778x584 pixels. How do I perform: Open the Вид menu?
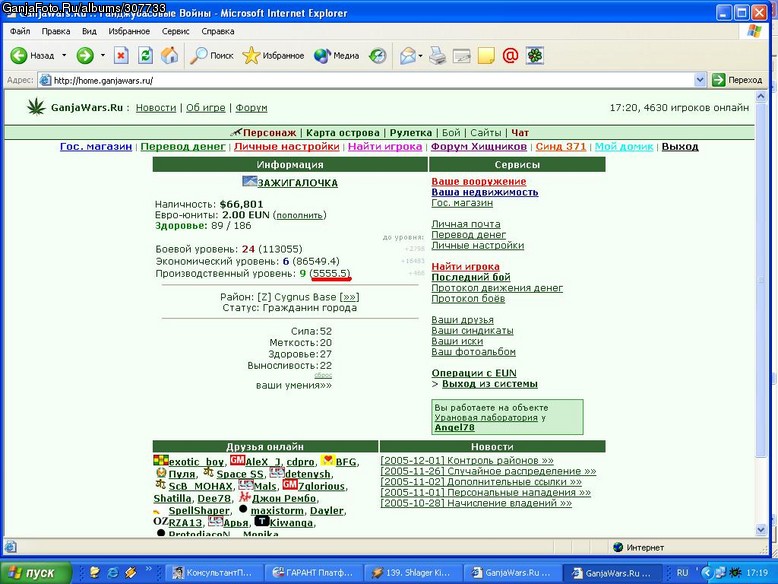(89, 31)
